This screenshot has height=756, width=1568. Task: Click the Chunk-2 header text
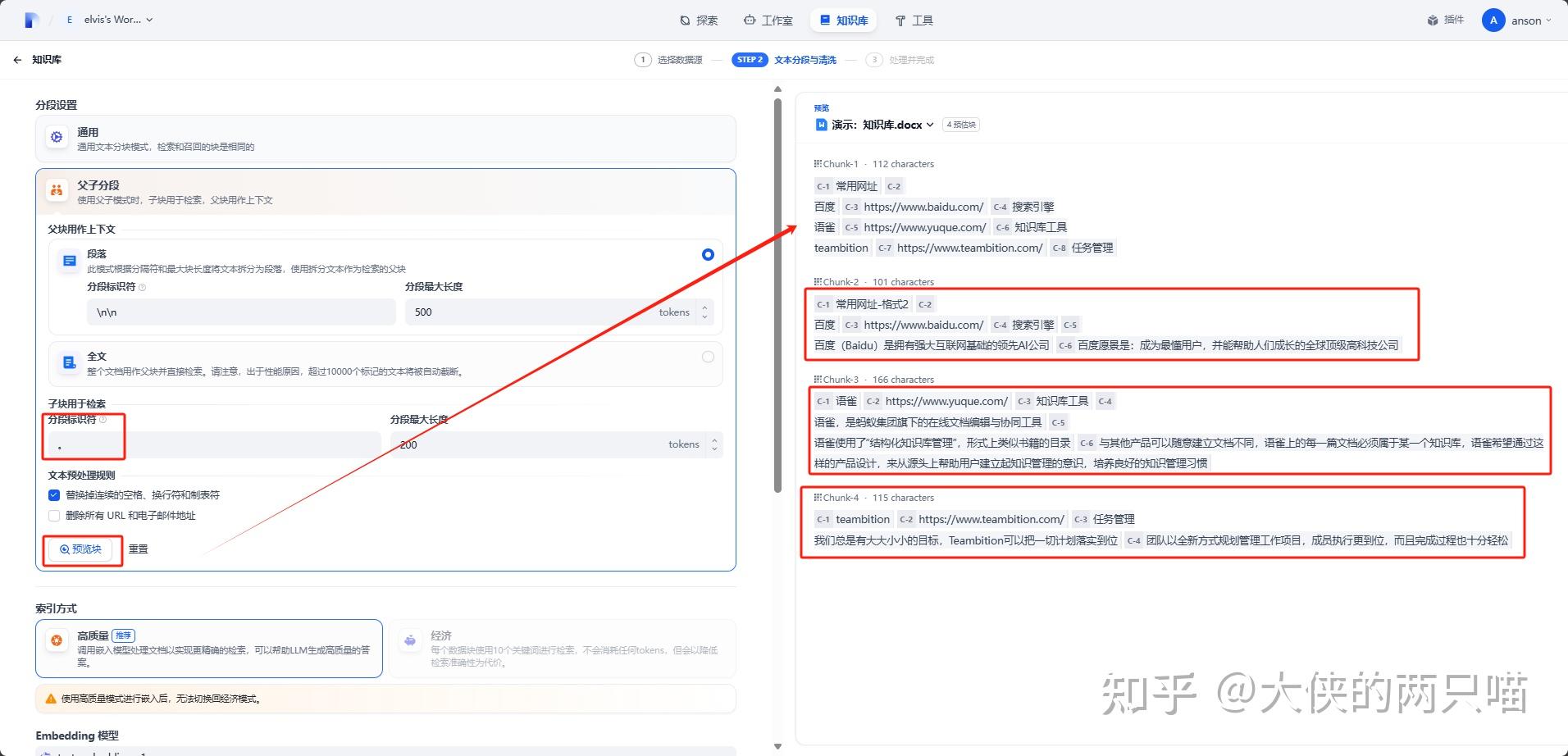tap(874, 282)
